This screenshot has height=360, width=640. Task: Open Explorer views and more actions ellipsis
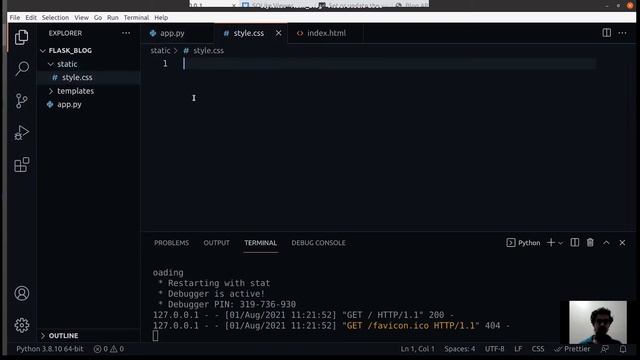pos(126,33)
